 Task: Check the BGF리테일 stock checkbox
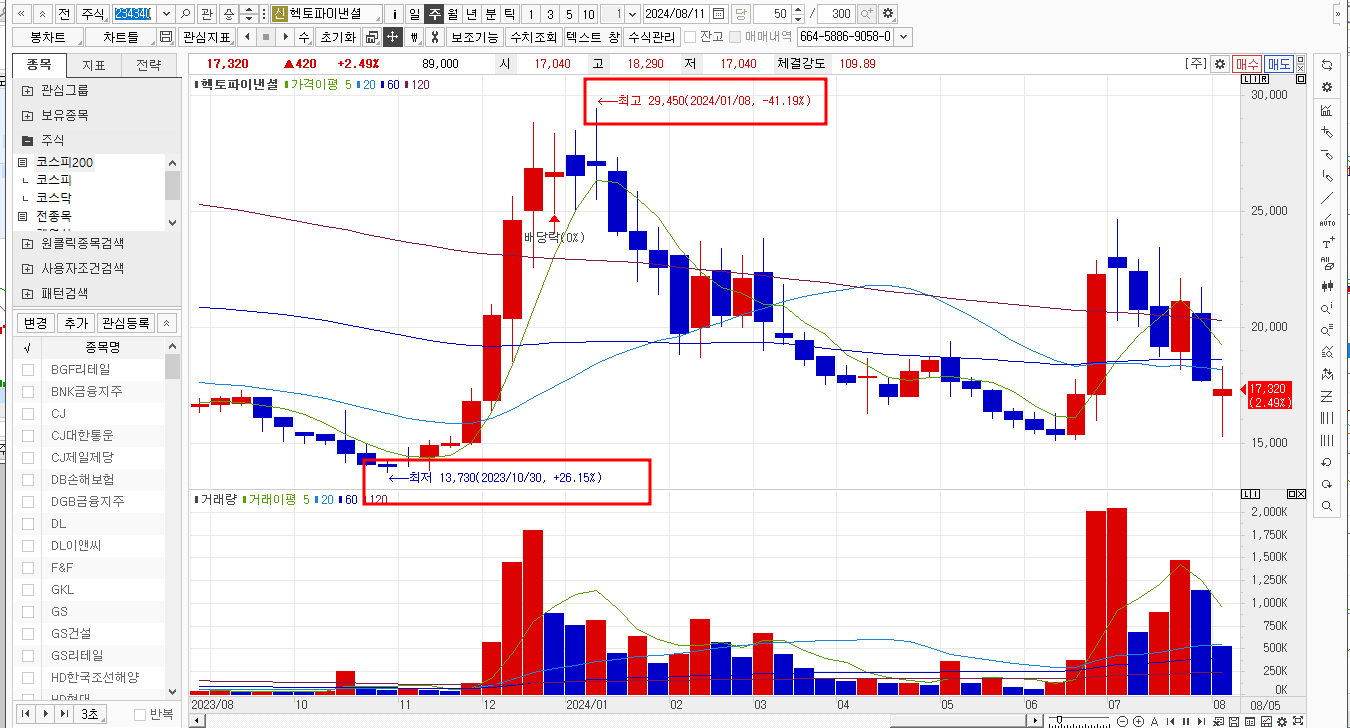pos(28,370)
